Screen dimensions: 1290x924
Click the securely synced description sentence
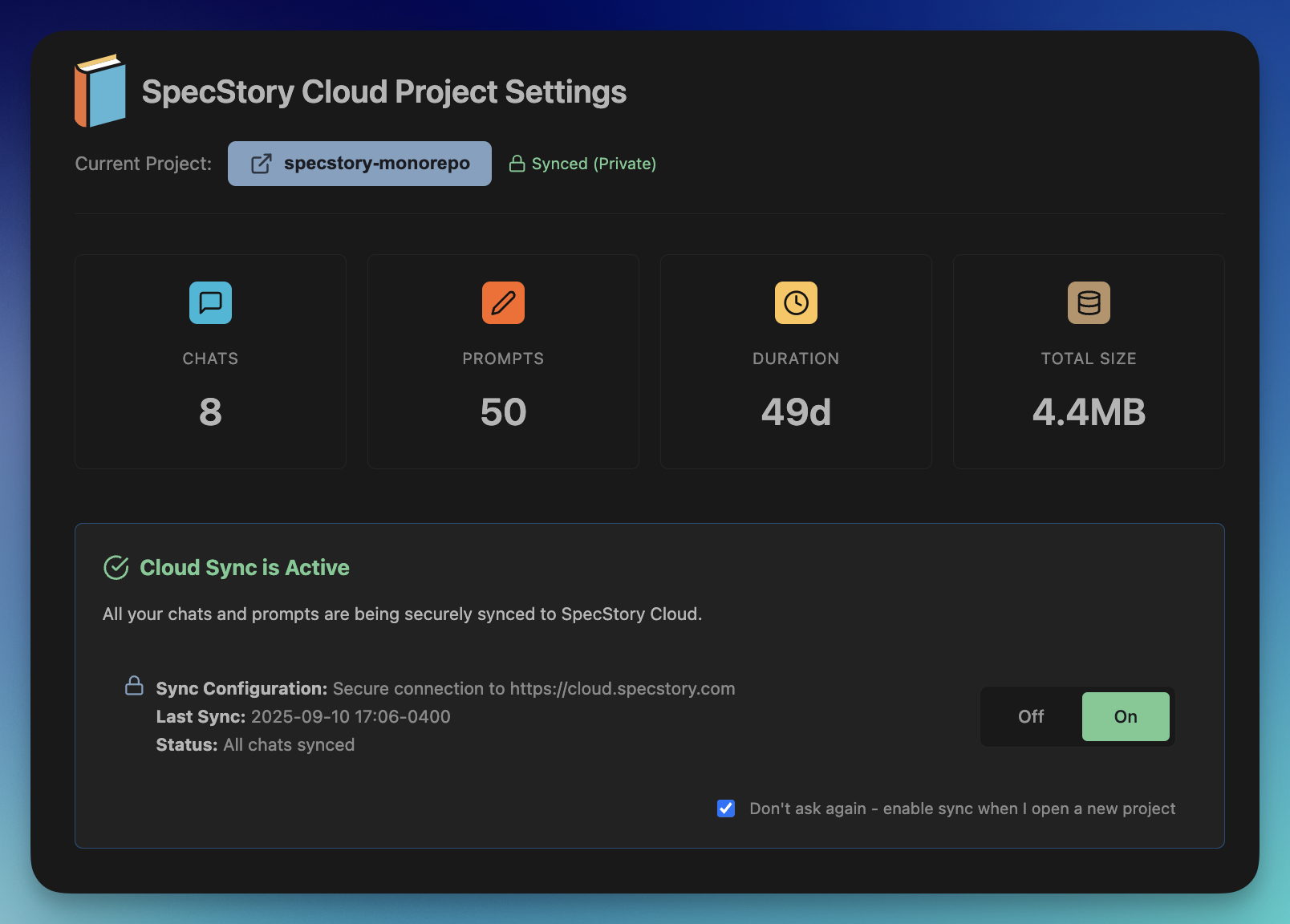pyautogui.click(x=402, y=614)
